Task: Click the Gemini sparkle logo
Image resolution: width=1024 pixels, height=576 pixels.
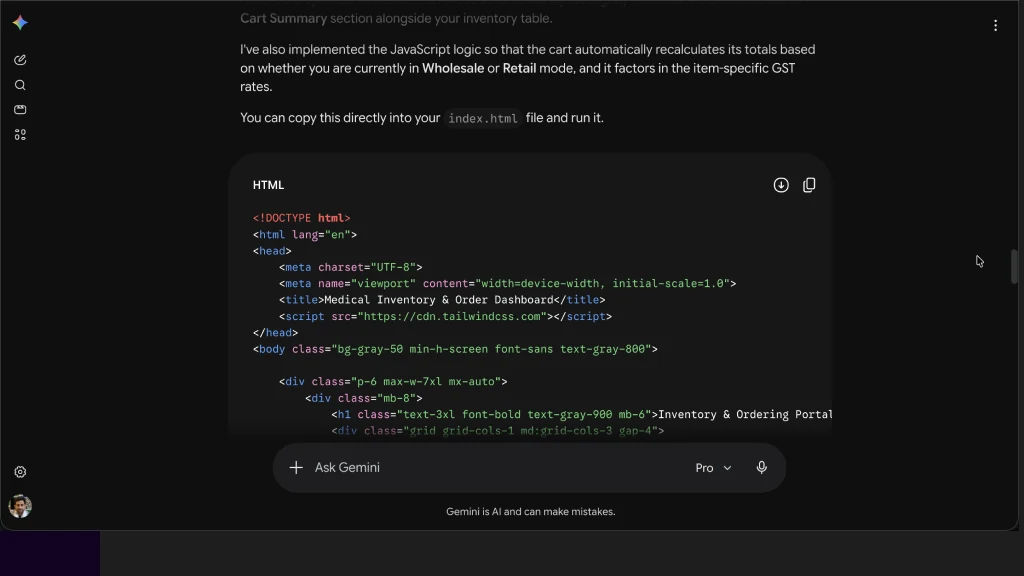Action: (20, 23)
